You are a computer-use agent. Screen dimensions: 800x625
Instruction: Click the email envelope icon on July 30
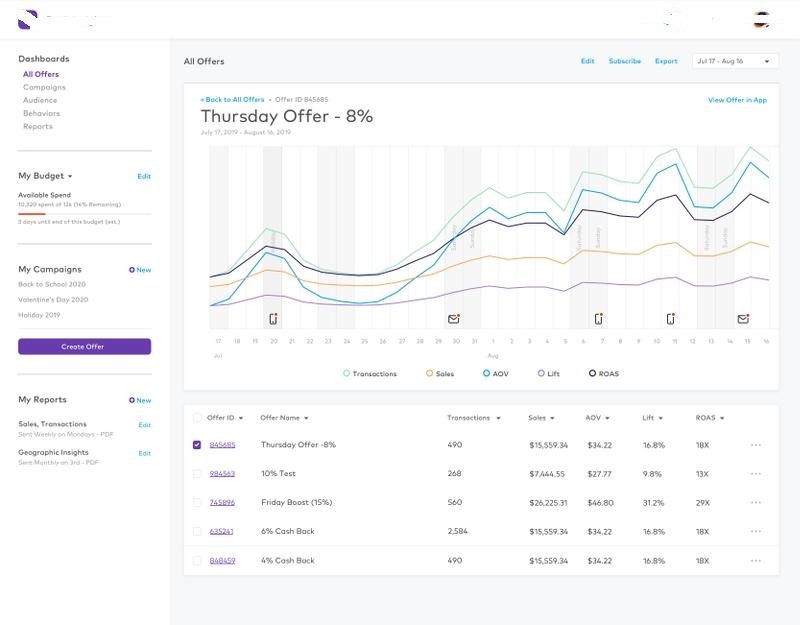(x=454, y=319)
